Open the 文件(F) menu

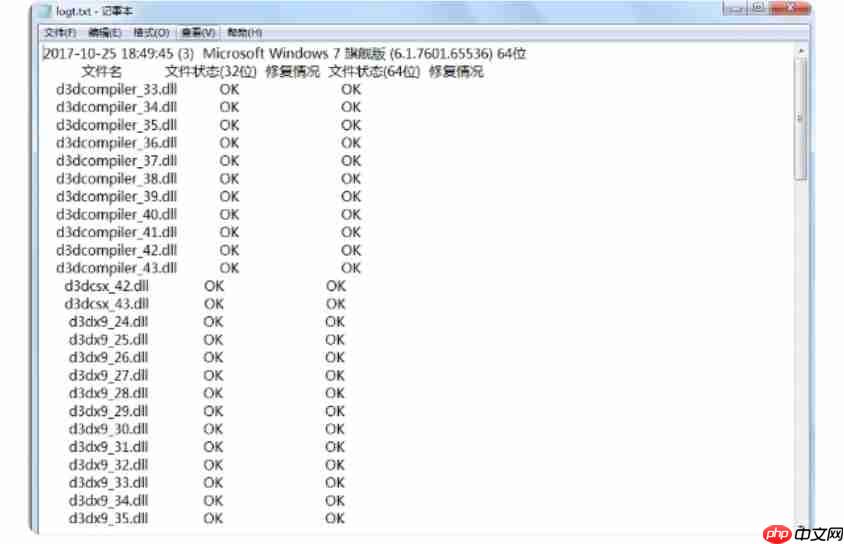click(60, 33)
